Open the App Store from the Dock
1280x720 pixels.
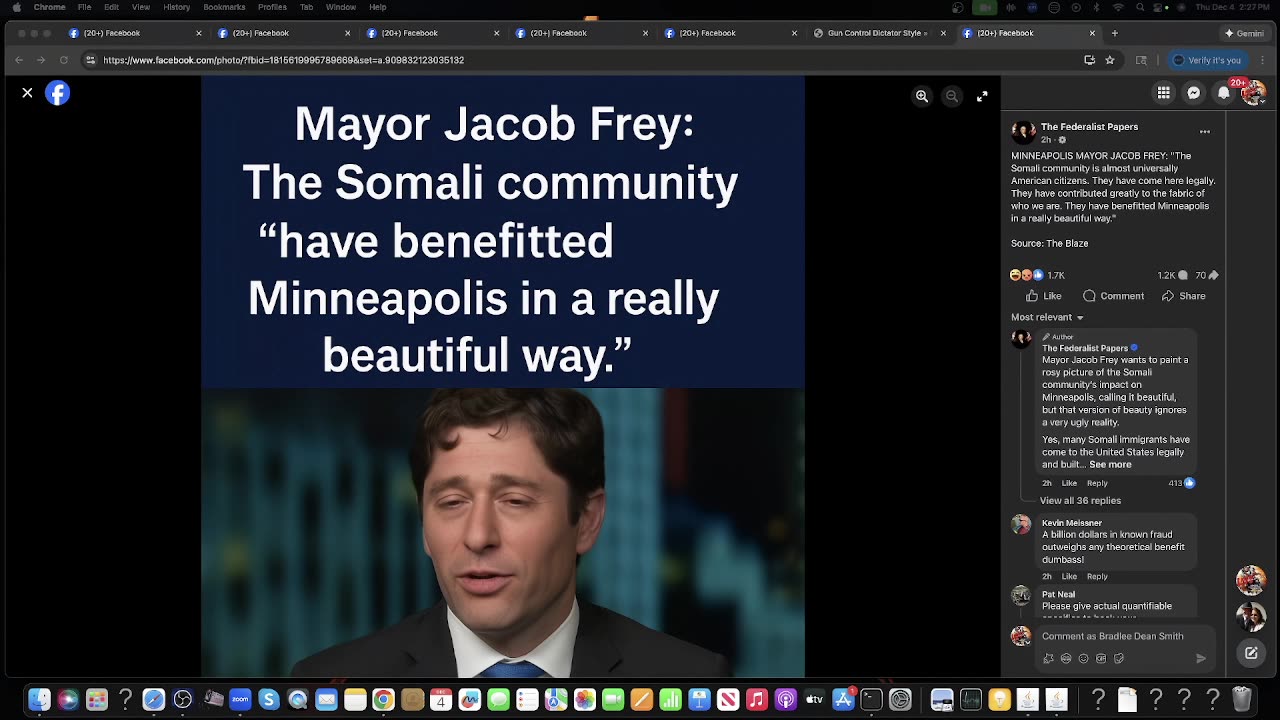click(843, 700)
